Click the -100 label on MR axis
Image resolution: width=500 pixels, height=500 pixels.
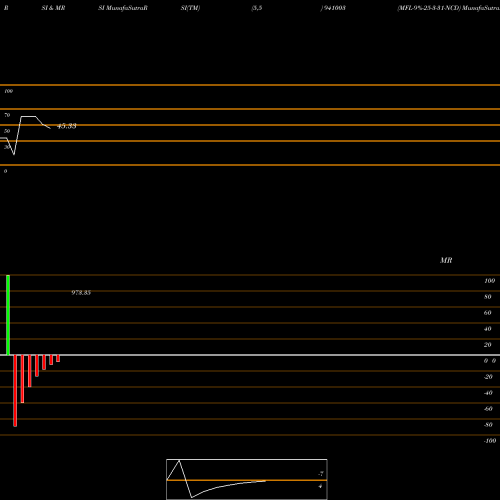pos(490,441)
